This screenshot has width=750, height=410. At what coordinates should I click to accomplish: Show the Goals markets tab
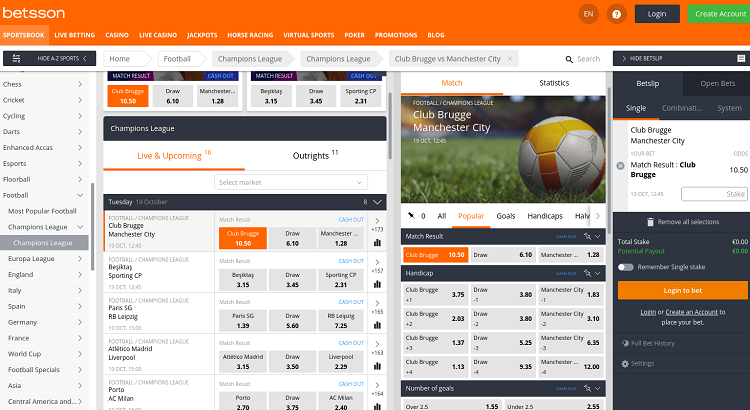point(506,216)
